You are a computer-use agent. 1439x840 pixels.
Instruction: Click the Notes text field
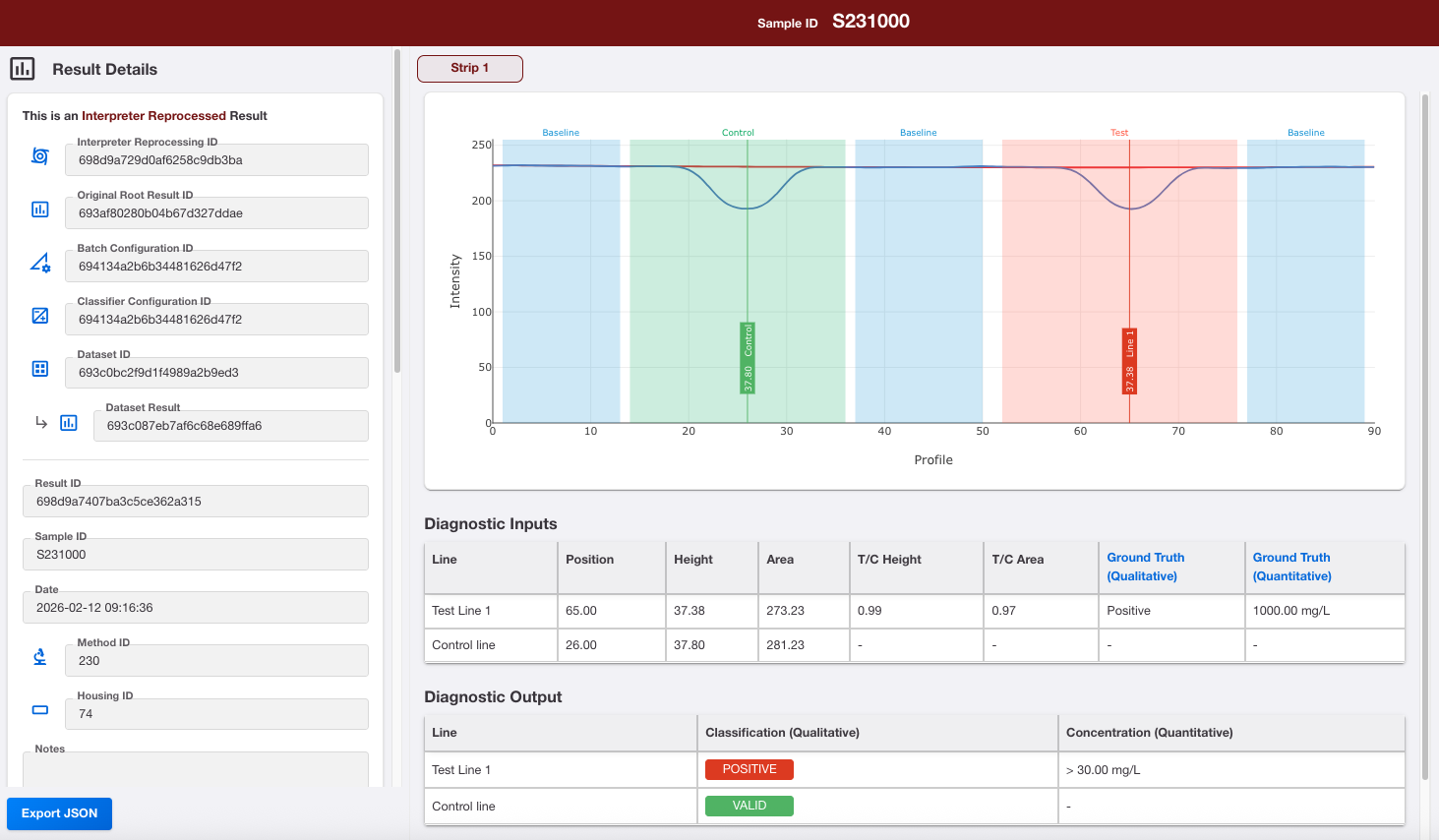(196, 769)
